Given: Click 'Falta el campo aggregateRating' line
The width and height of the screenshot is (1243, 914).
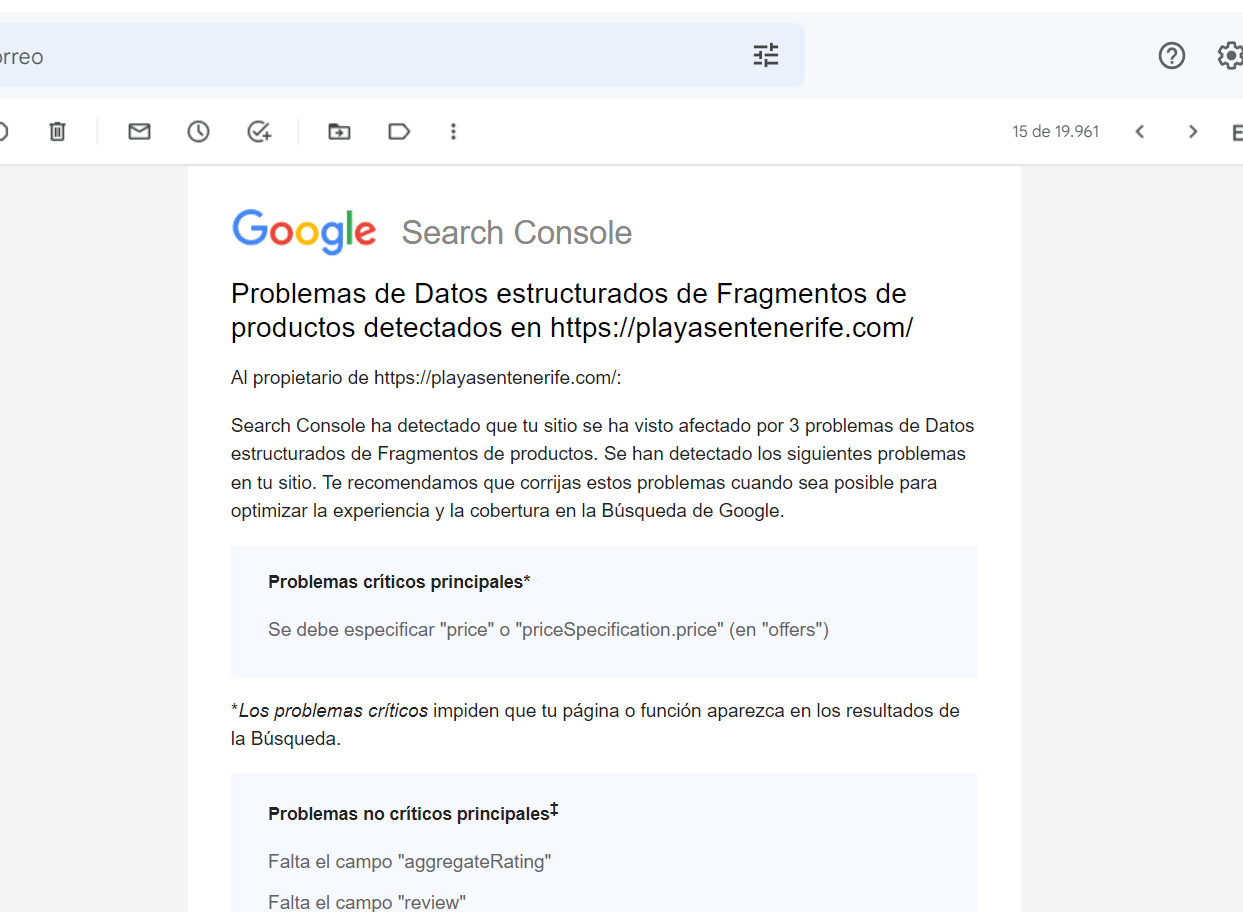Looking at the screenshot, I should coord(410,861).
